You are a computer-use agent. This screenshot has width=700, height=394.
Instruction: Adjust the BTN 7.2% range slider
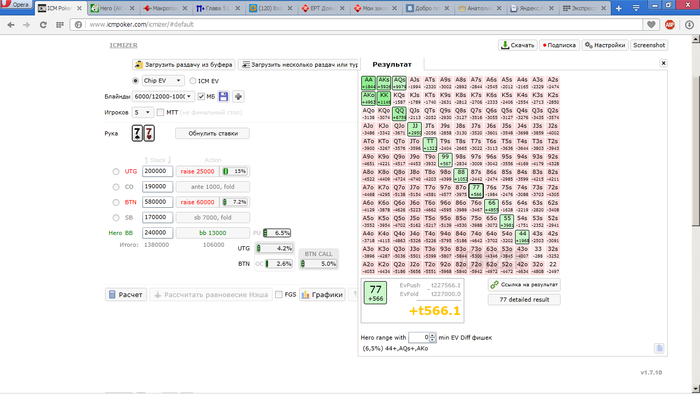pyautogui.click(x=235, y=202)
